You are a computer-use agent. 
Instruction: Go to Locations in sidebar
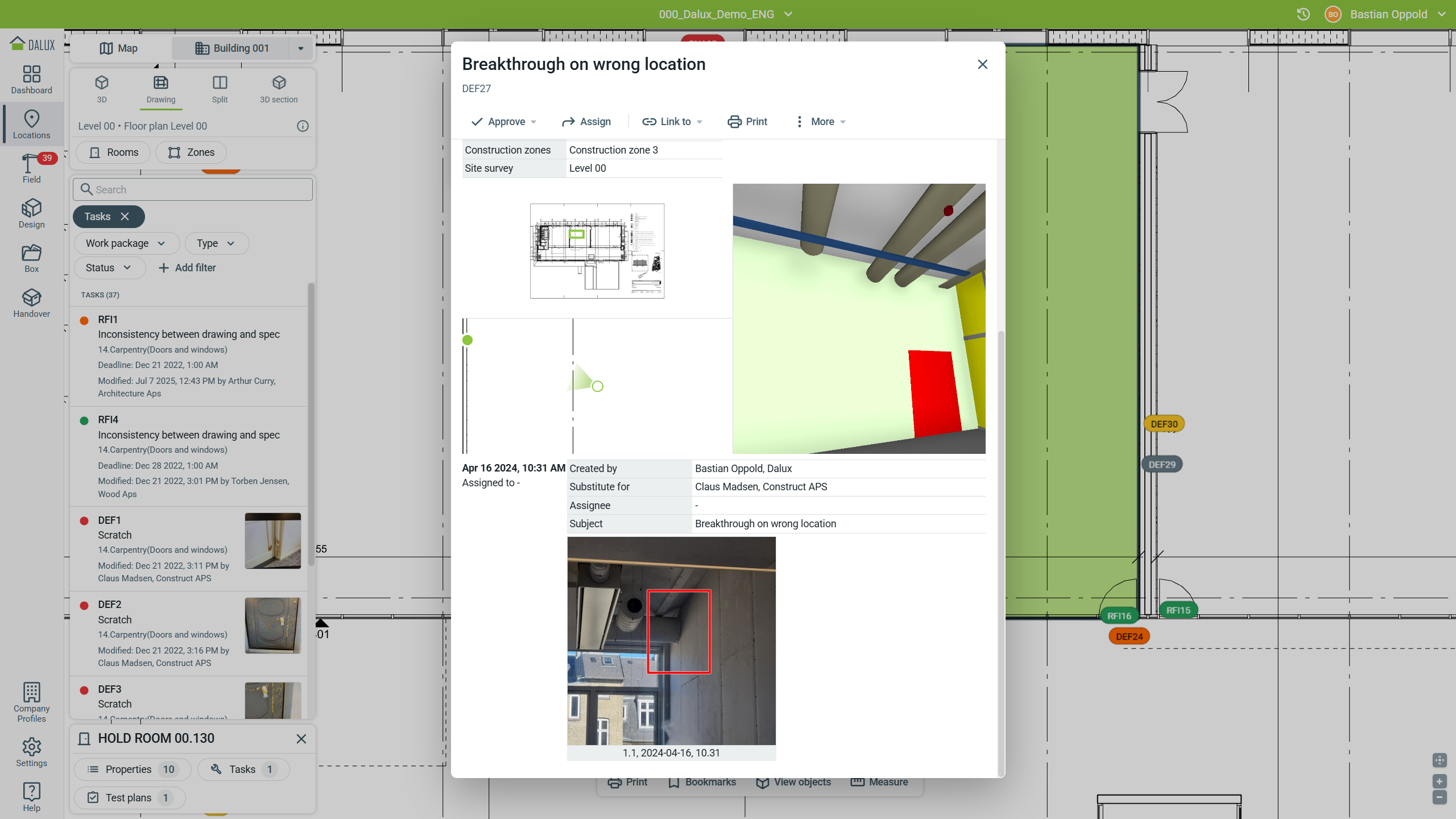pos(32,125)
